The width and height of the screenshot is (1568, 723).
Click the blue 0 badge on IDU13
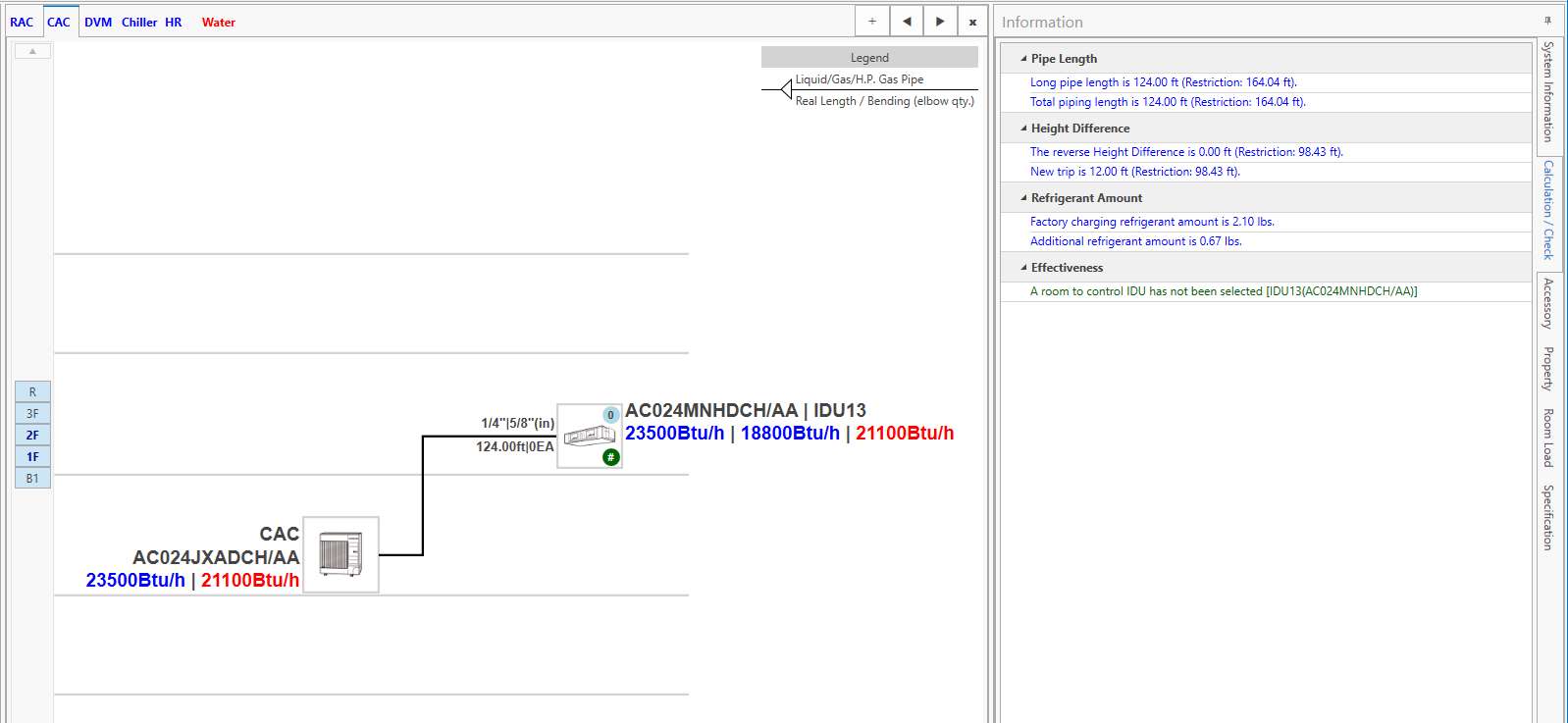[610, 415]
